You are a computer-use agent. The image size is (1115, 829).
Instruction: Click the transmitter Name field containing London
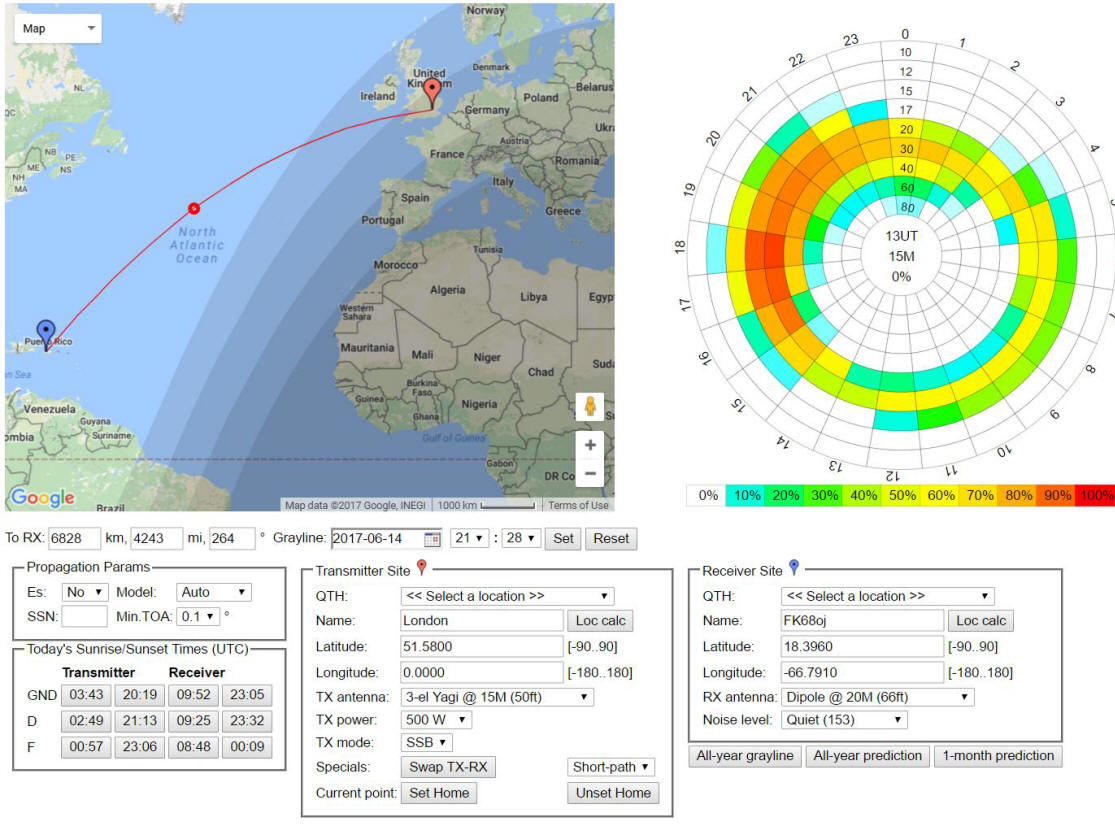(480, 621)
